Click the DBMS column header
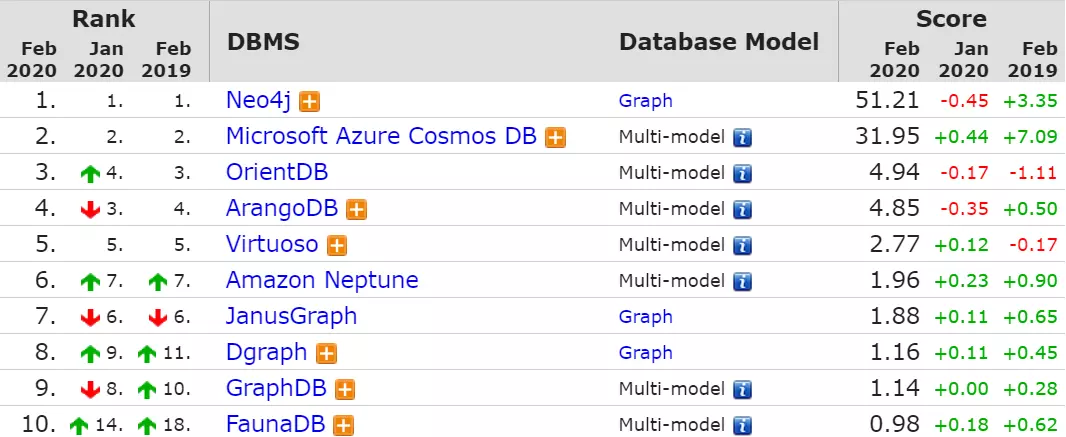The image size is (1066, 437). (x=263, y=42)
